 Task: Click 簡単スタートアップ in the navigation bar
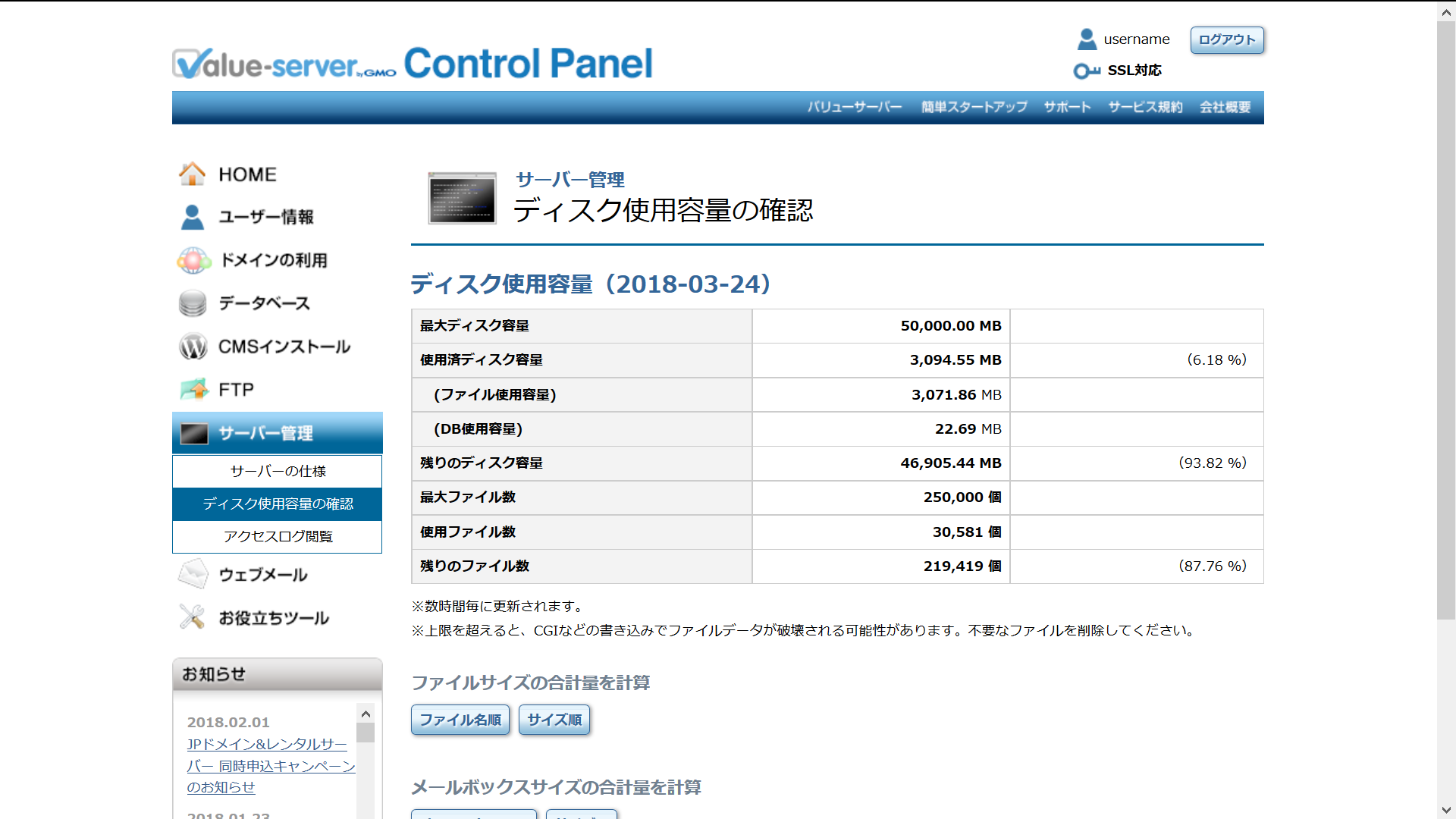click(x=974, y=107)
